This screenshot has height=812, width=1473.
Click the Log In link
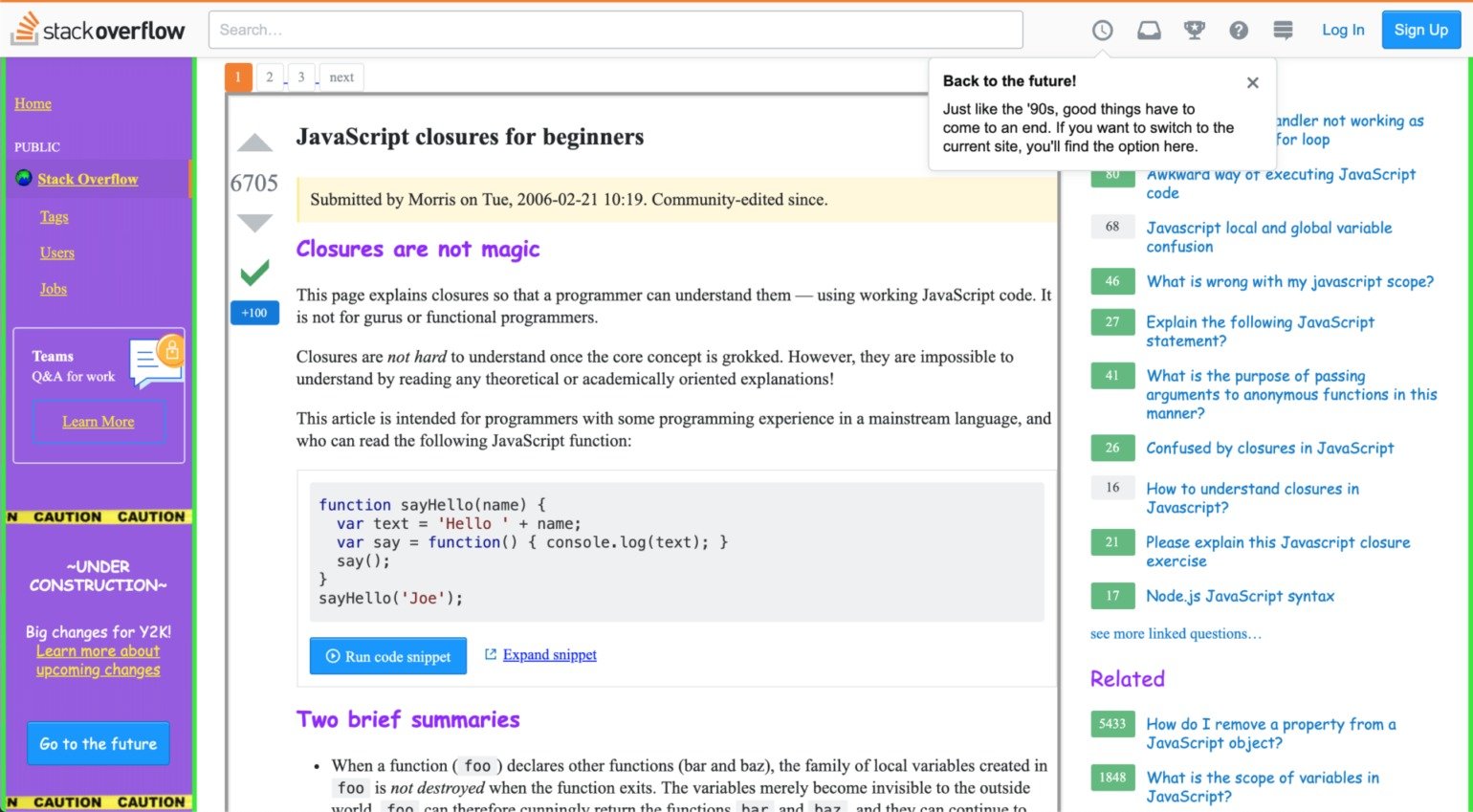click(1343, 30)
